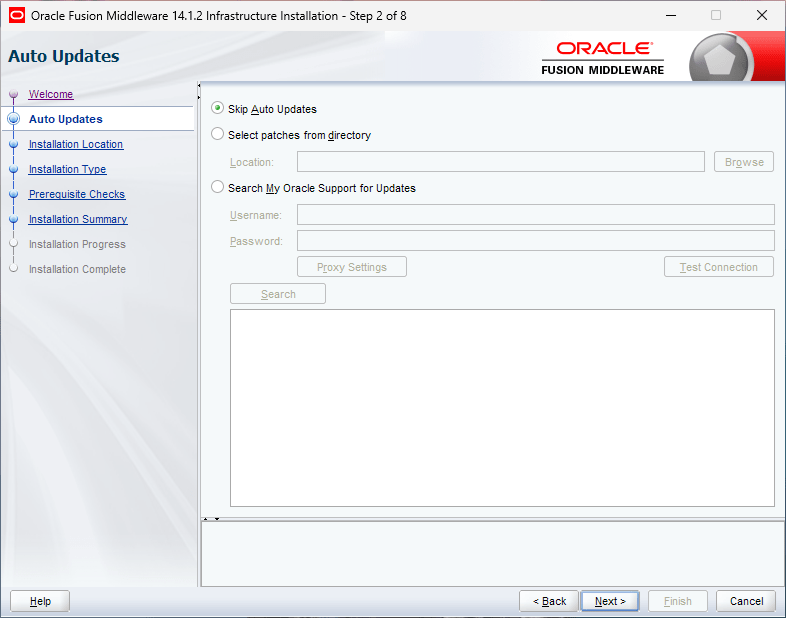This screenshot has width=786, height=618.
Task: Click the bottom message pane
Action: [x=493, y=554]
